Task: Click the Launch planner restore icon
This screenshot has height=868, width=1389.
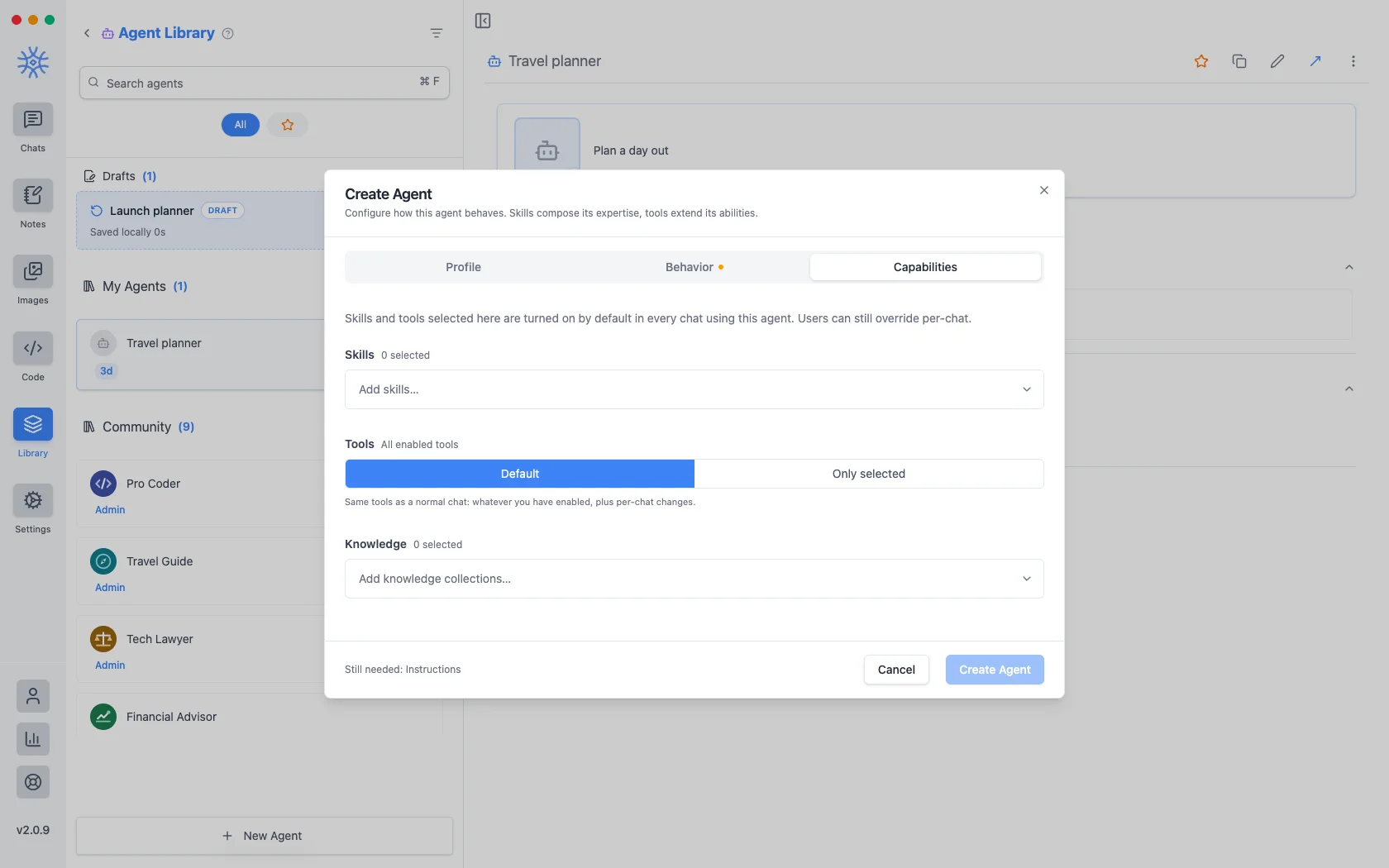Action: coord(97,211)
